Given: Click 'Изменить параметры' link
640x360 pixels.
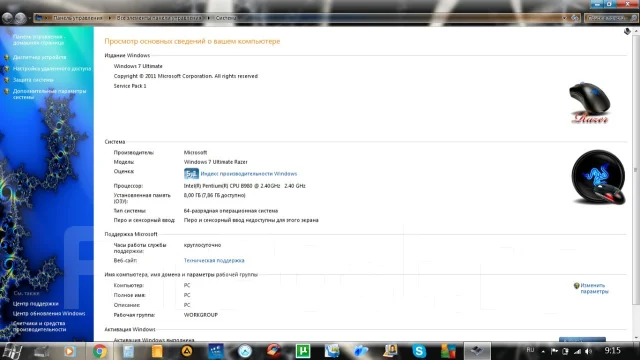Looking at the screenshot, I should 594,288.
